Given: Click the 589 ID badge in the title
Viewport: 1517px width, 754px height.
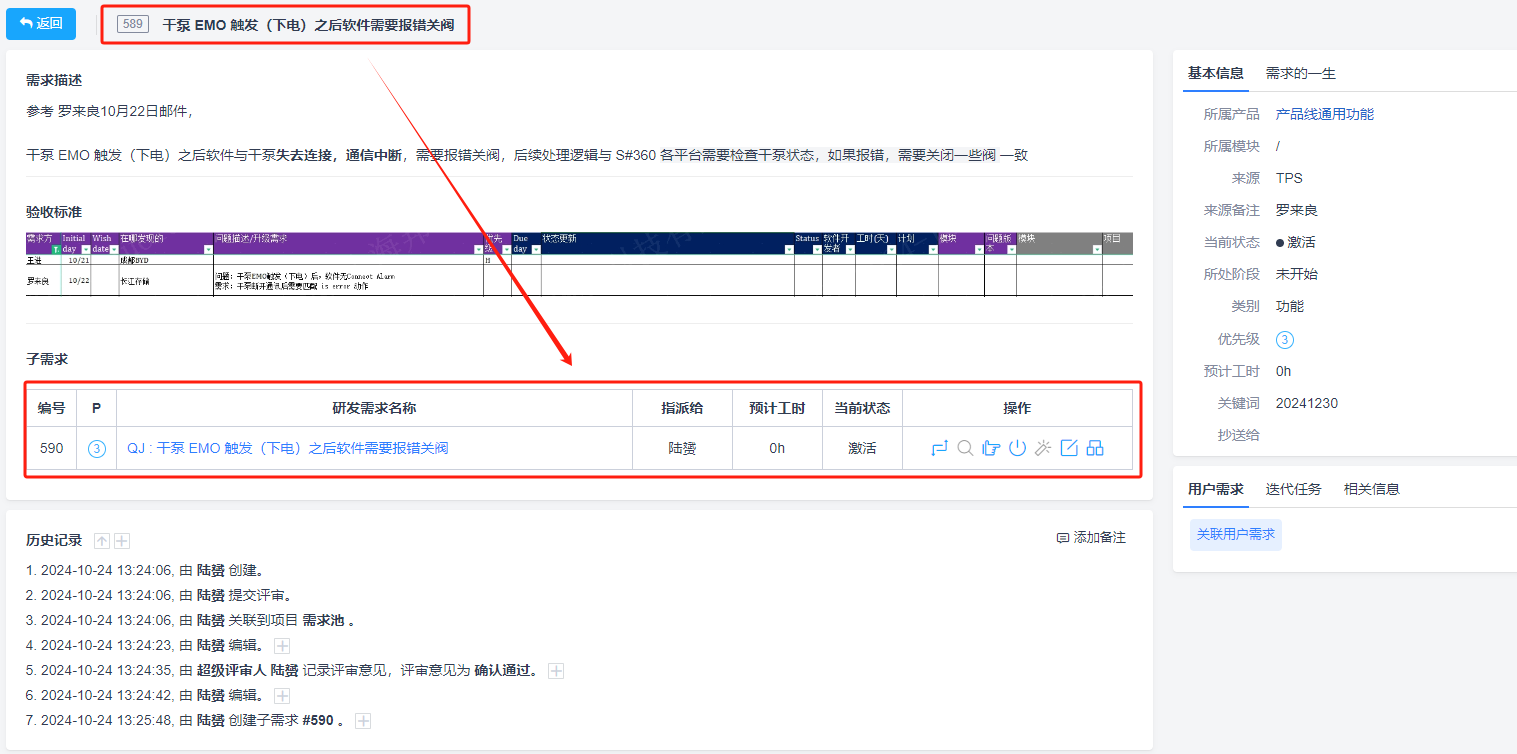Looking at the screenshot, I should tap(133, 24).
